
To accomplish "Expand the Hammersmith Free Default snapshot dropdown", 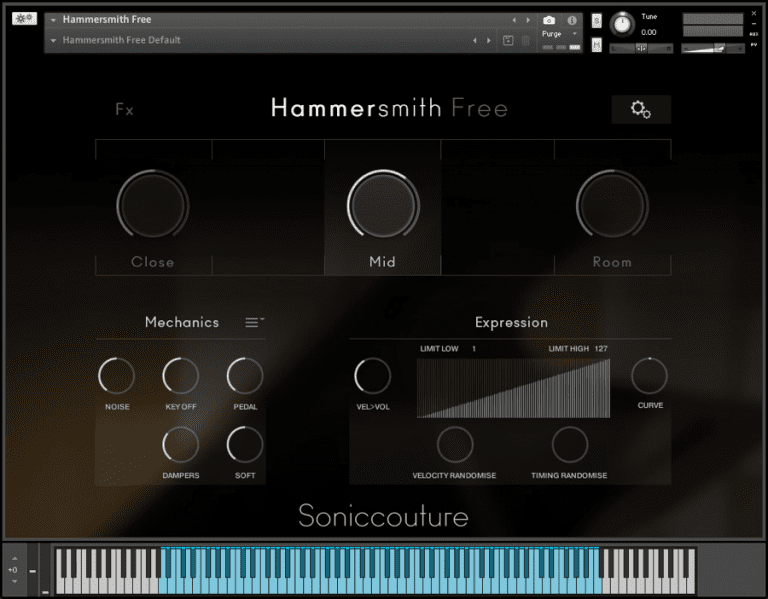I will (53, 40).
